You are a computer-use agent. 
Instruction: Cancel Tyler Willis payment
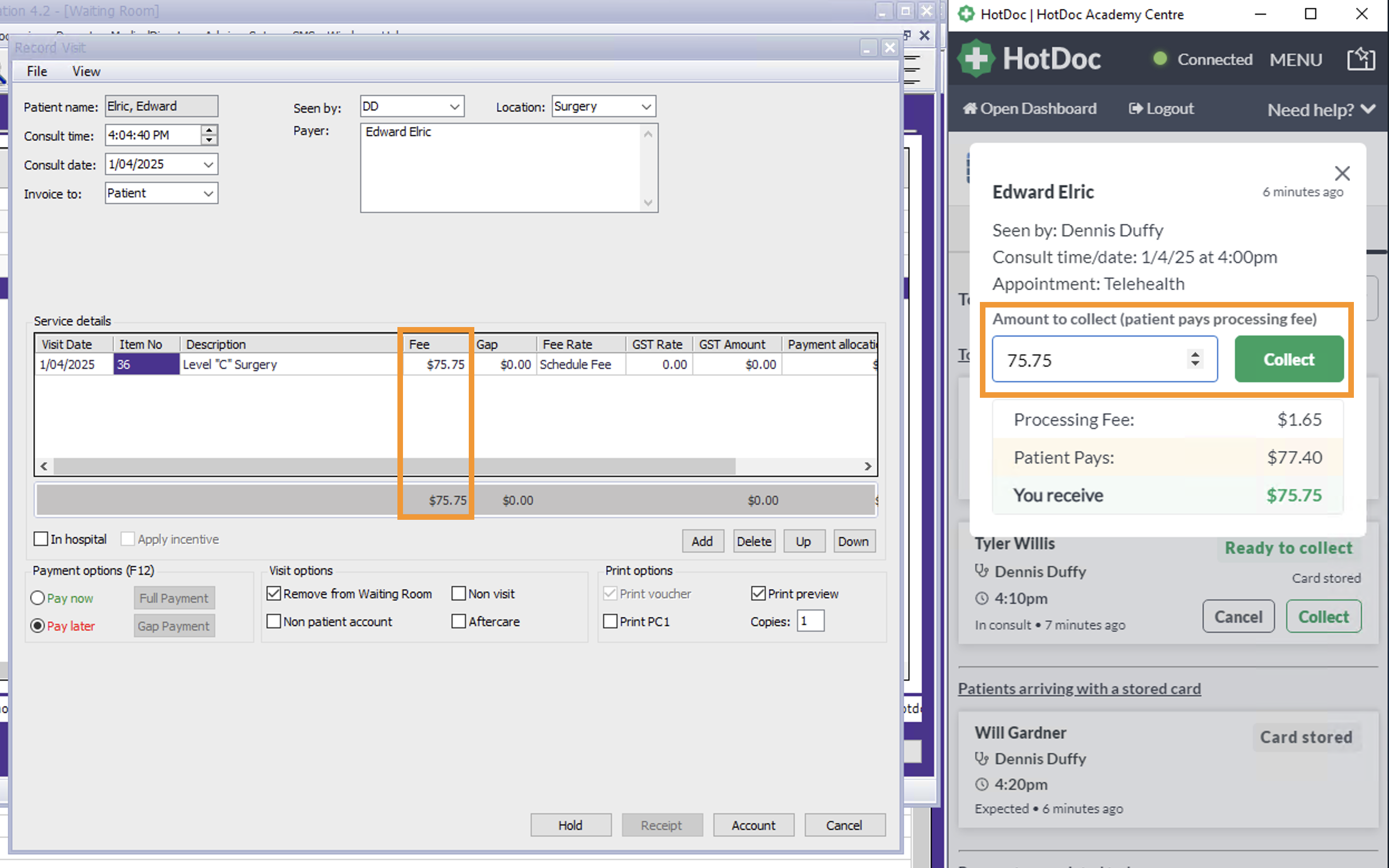point(1238,617)
